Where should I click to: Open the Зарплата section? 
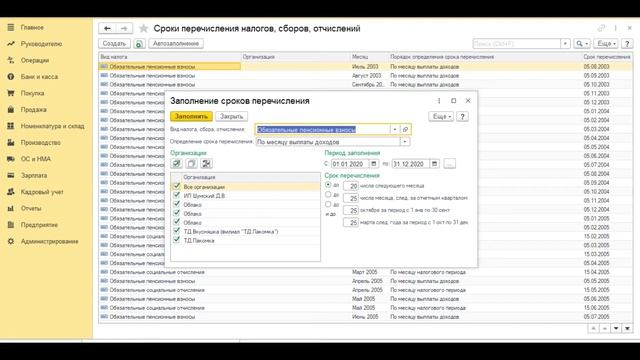(x=34, y=176)
